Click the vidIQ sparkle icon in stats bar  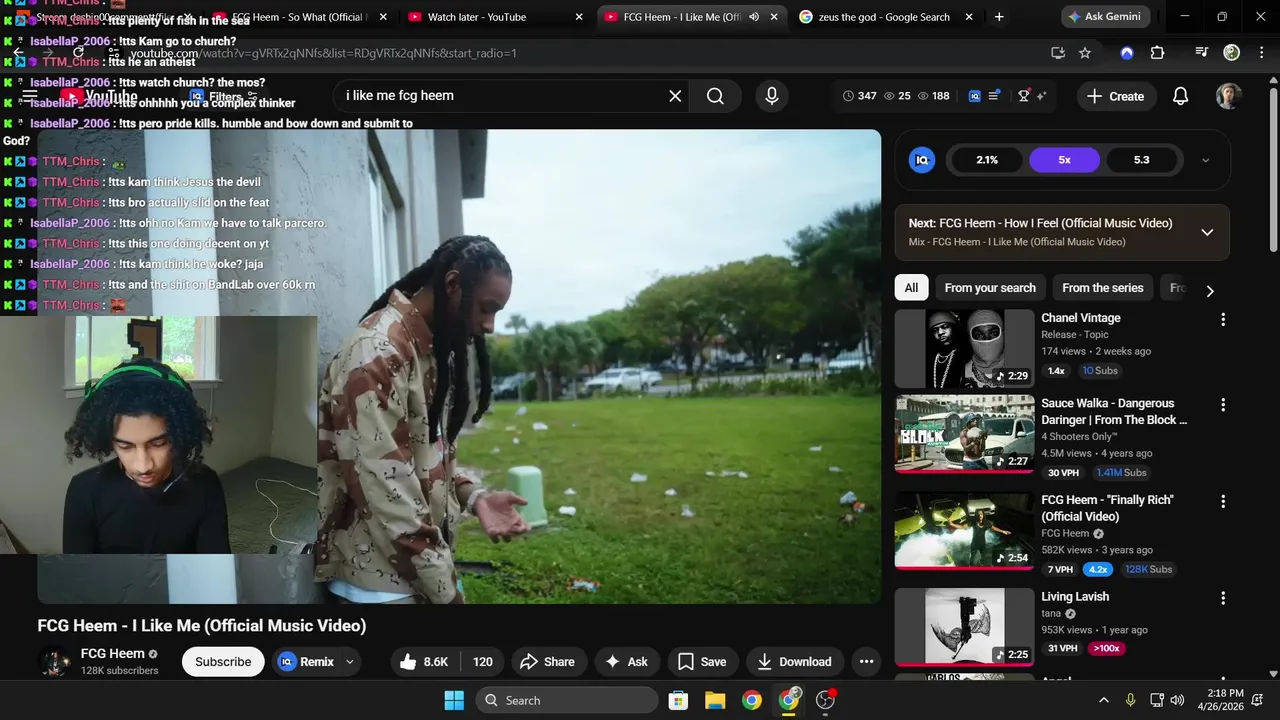1041,96
